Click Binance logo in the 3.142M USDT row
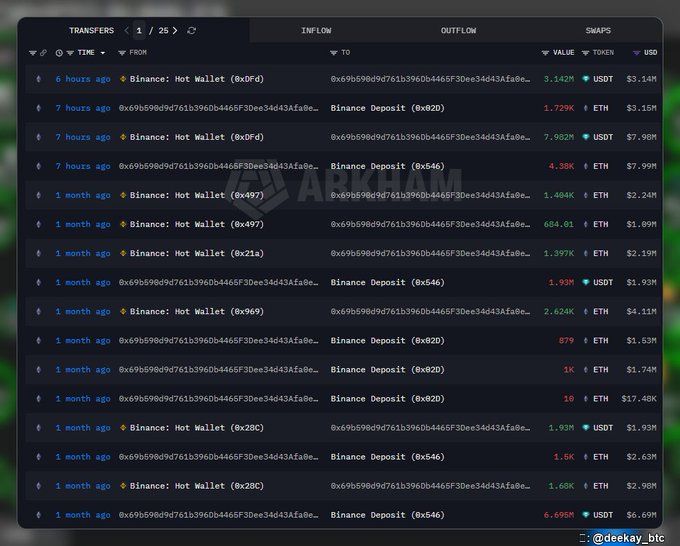 click(x=123, y=79)
